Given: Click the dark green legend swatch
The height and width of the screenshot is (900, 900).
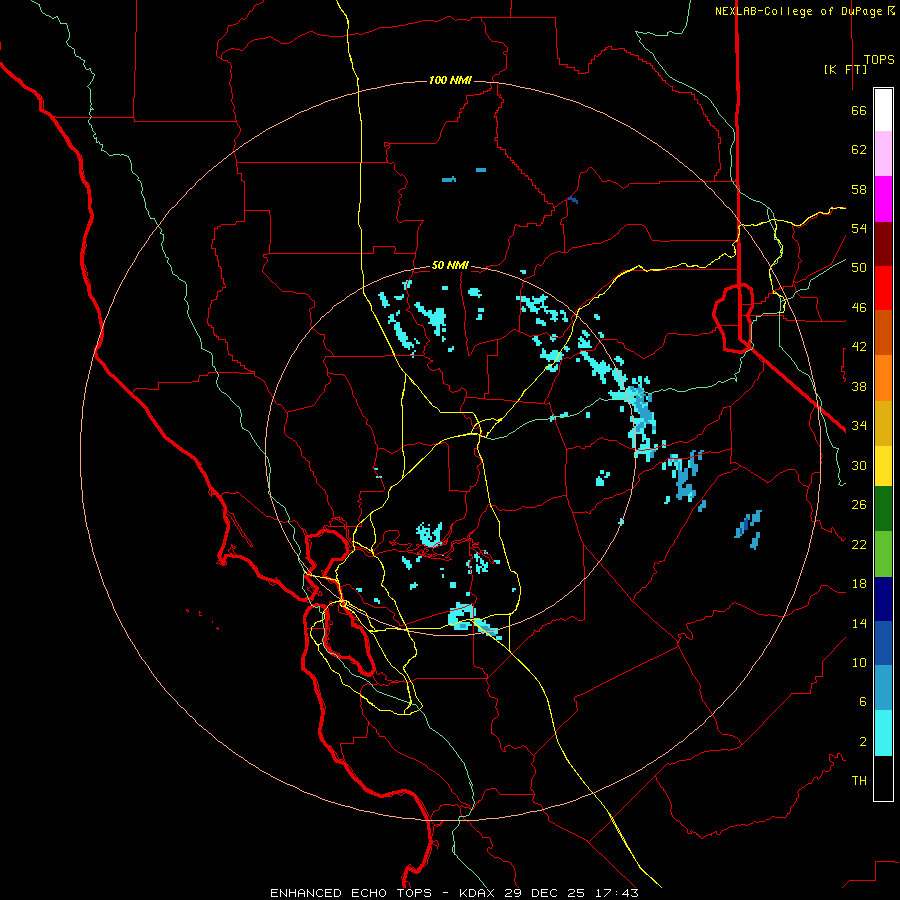Looking at the screenshot, I should pyautogui.click(x=883, y=508).
